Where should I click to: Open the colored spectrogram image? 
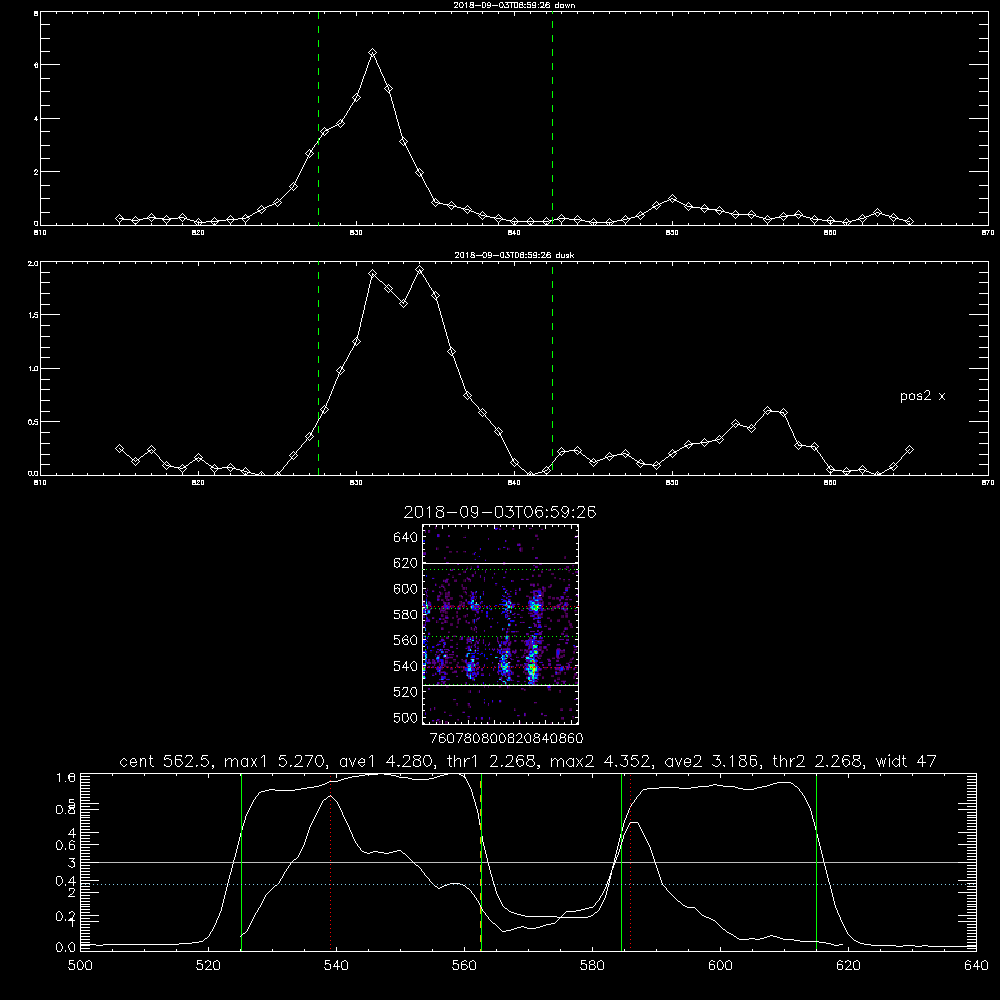click(x=501, y=624)
